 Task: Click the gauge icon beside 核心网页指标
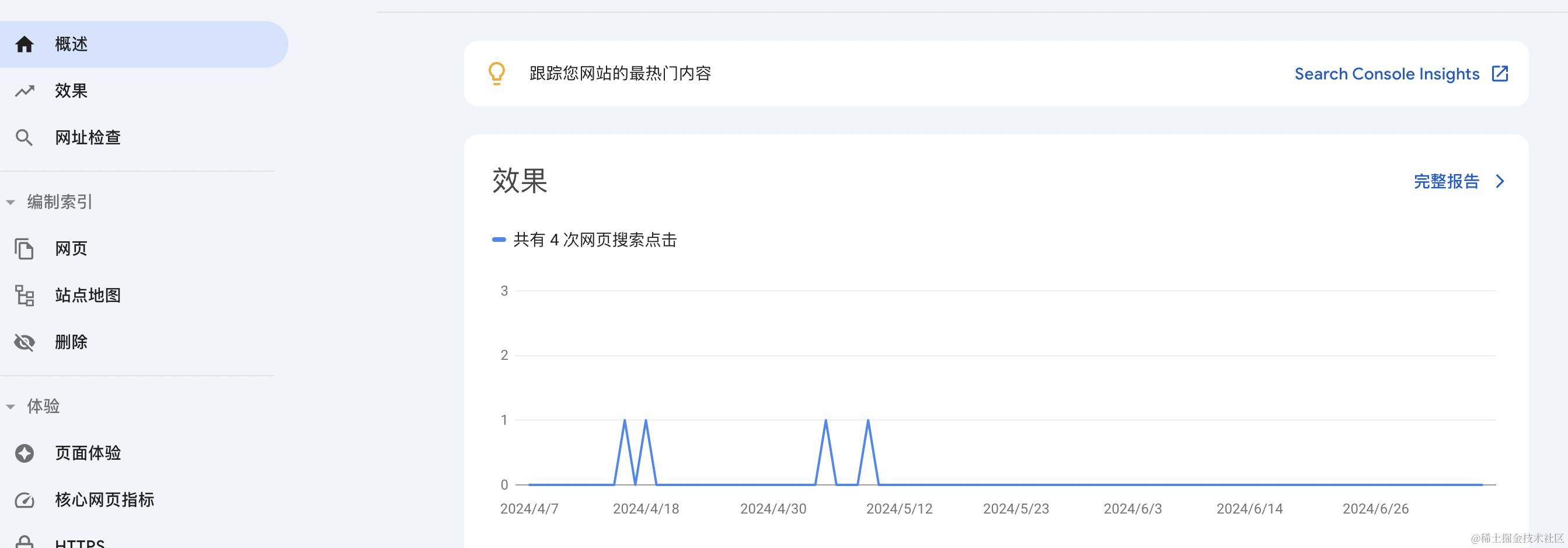tap(25, 500)
